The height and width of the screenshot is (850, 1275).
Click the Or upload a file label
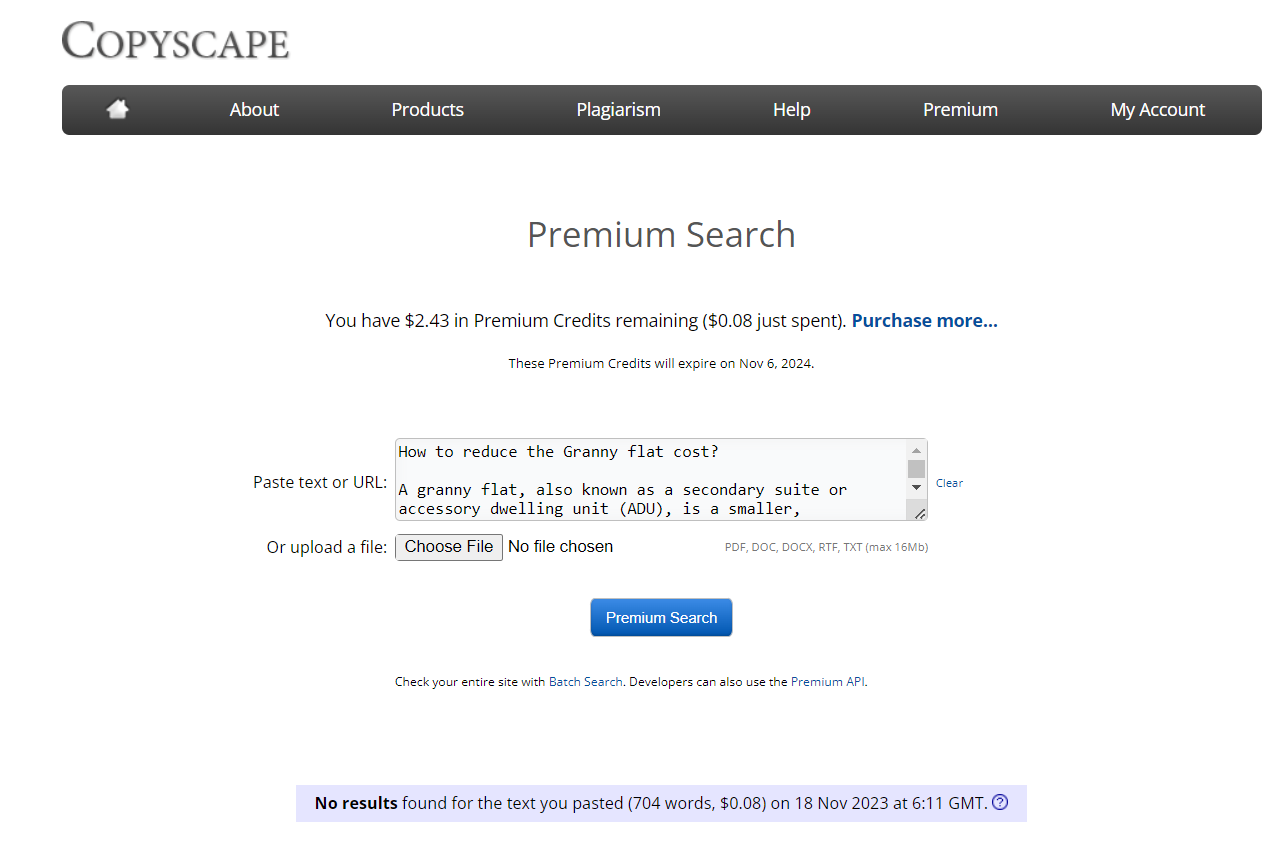[x=326, y=548]
